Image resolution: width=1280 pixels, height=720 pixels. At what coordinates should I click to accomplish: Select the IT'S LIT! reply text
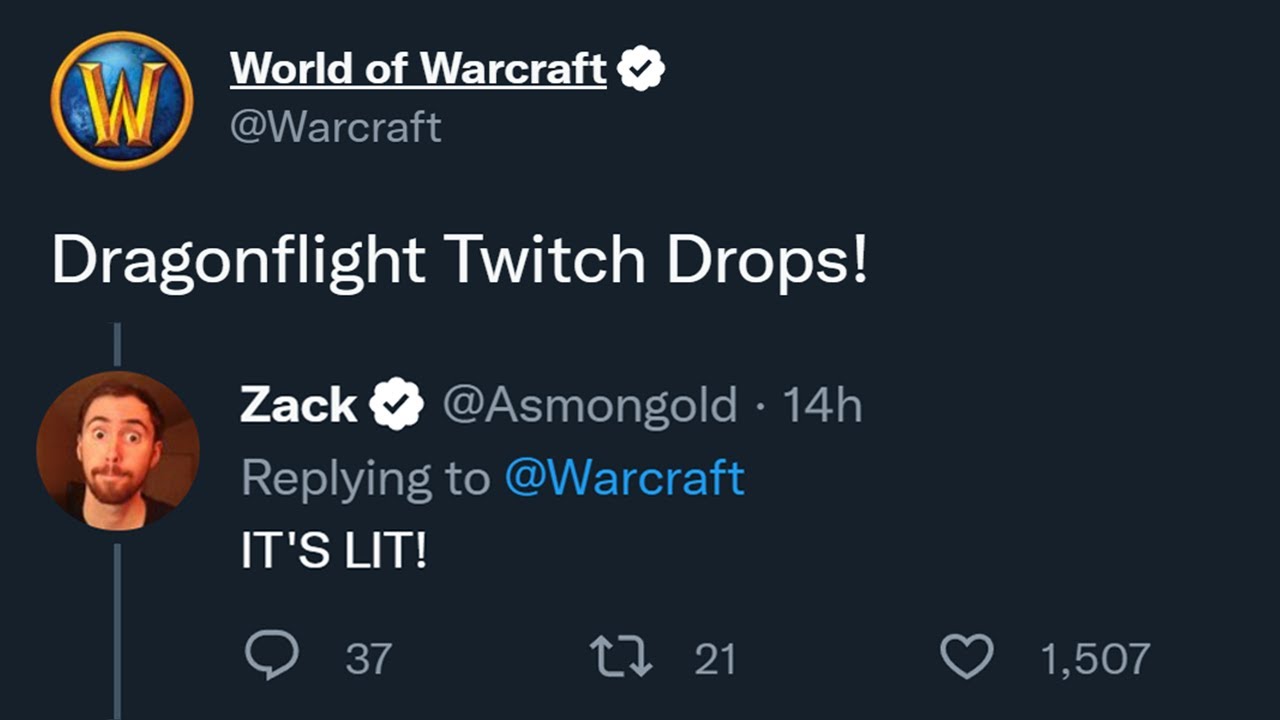click(334, 551)
